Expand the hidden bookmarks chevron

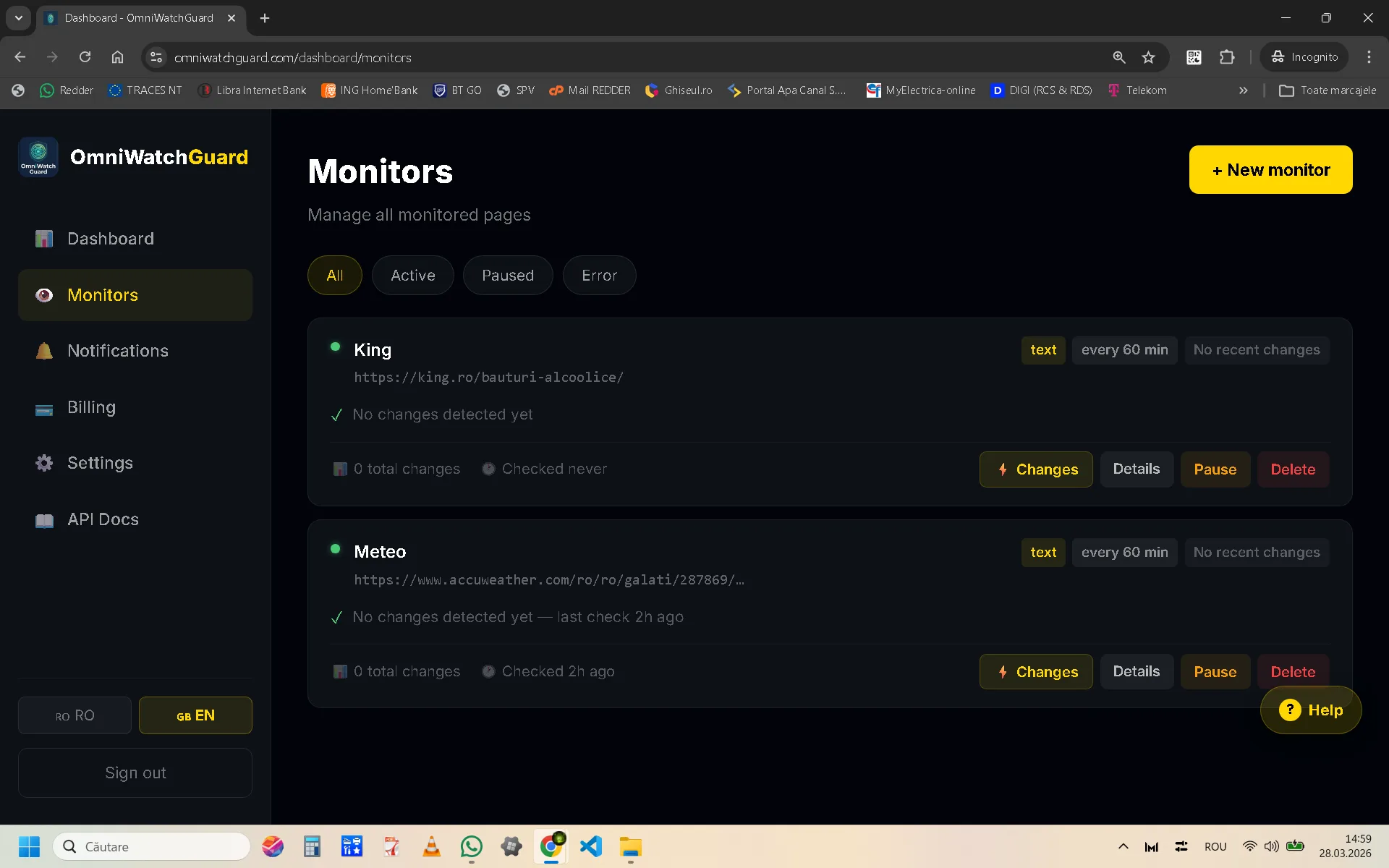[1243, 90]
